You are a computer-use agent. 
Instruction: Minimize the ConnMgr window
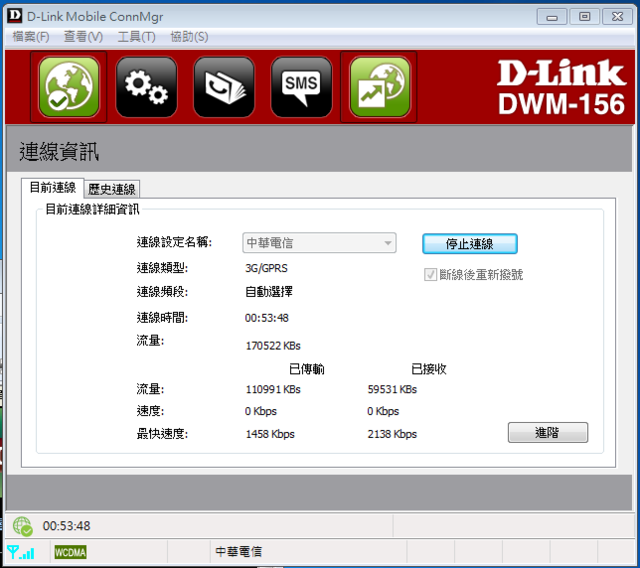552,17
